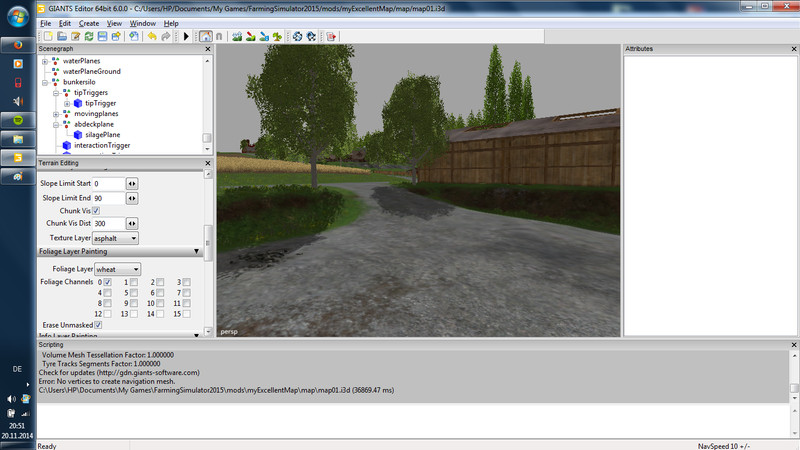Collapse the abdeckplane node
Image resolution: width=800 pixels, height=450 pixels.
(x=56, y=124)
